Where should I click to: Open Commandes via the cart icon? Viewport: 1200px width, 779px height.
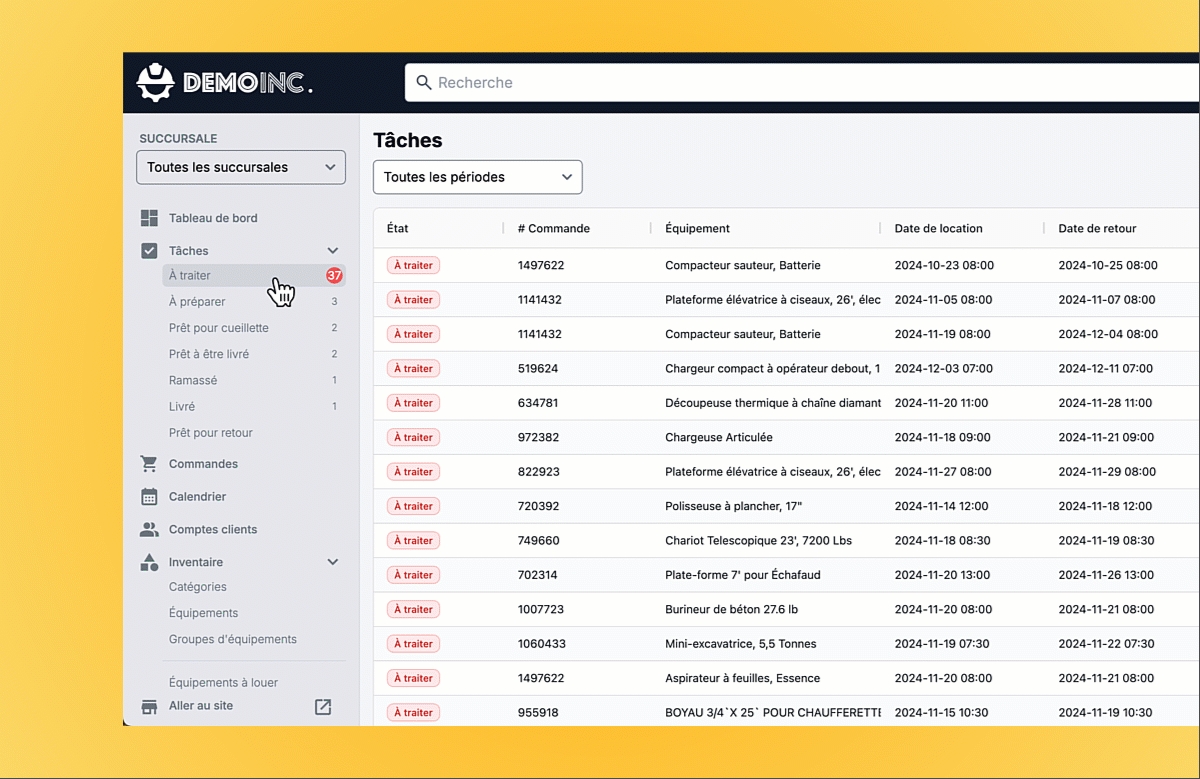click(x=149, y=464)
